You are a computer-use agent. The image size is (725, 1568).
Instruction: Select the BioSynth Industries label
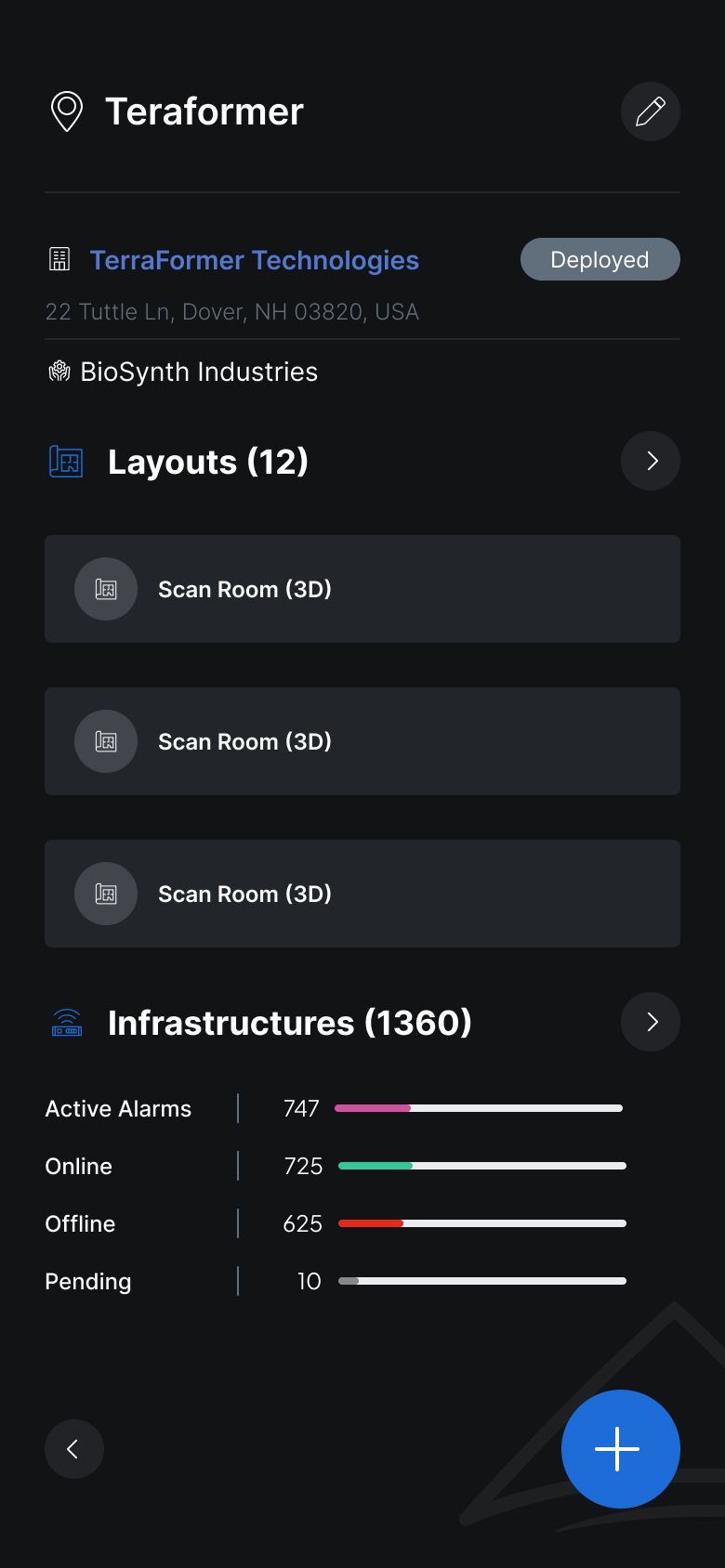(x=199, y=372)
